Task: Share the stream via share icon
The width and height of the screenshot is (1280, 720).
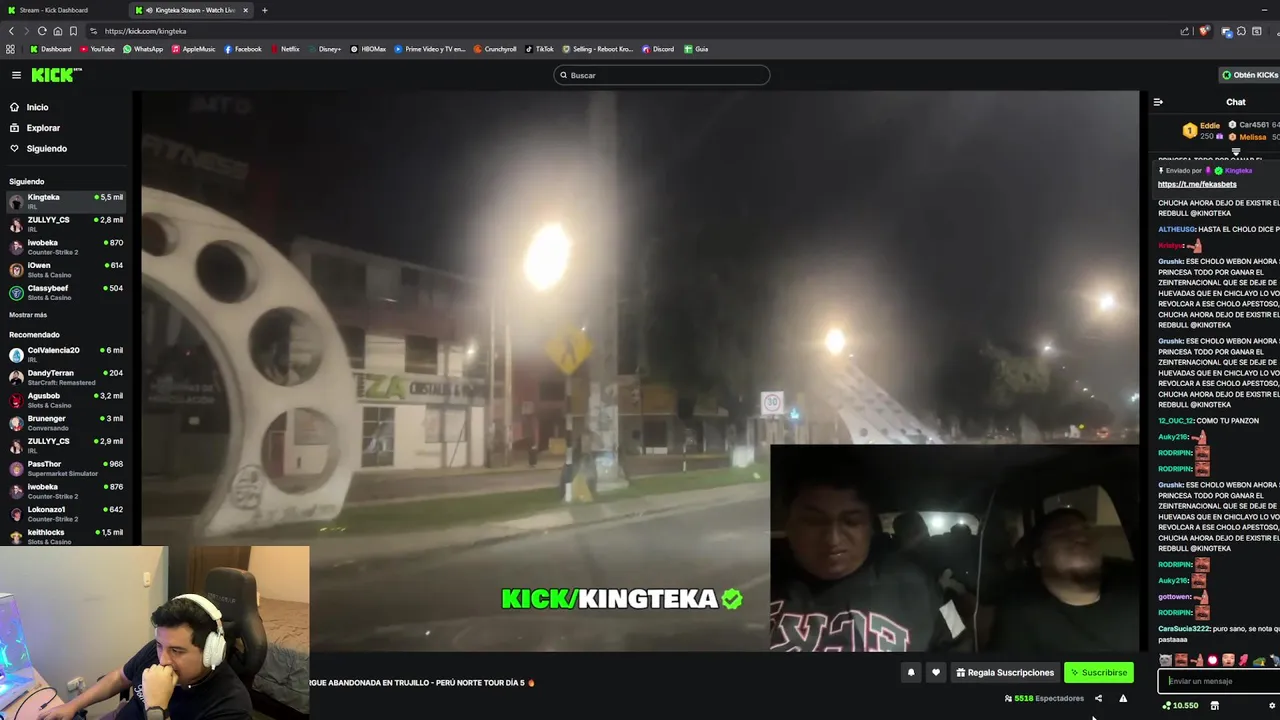Action: (x=1098, y=699)
